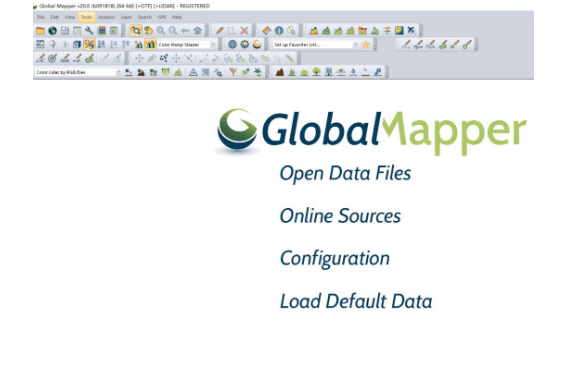Screen dimensions: 570x376
Task: Click the tree vegetation Lidar icon
Action: pos(316,72)
